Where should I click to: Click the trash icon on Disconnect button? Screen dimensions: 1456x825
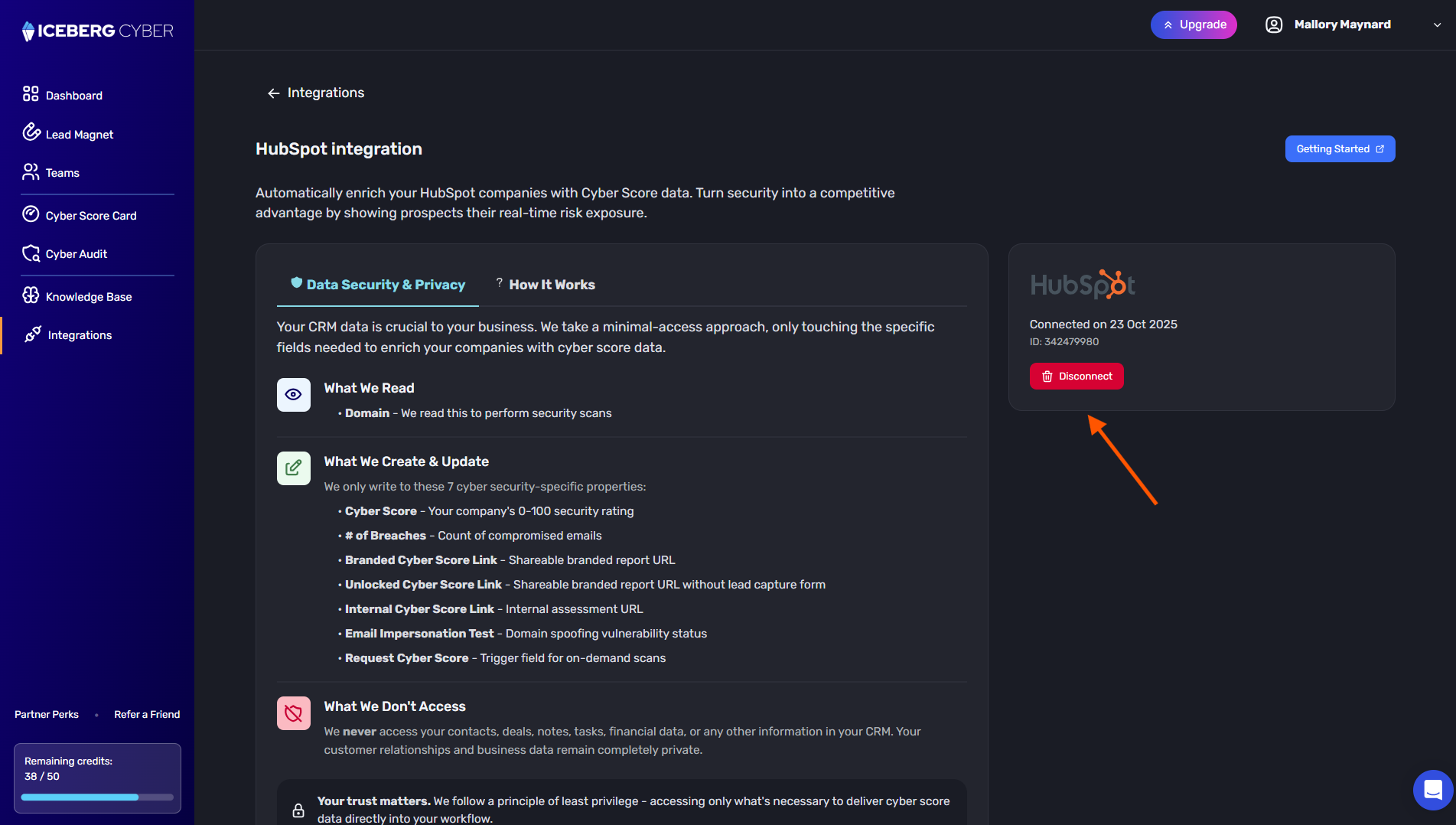(1047, 377)
